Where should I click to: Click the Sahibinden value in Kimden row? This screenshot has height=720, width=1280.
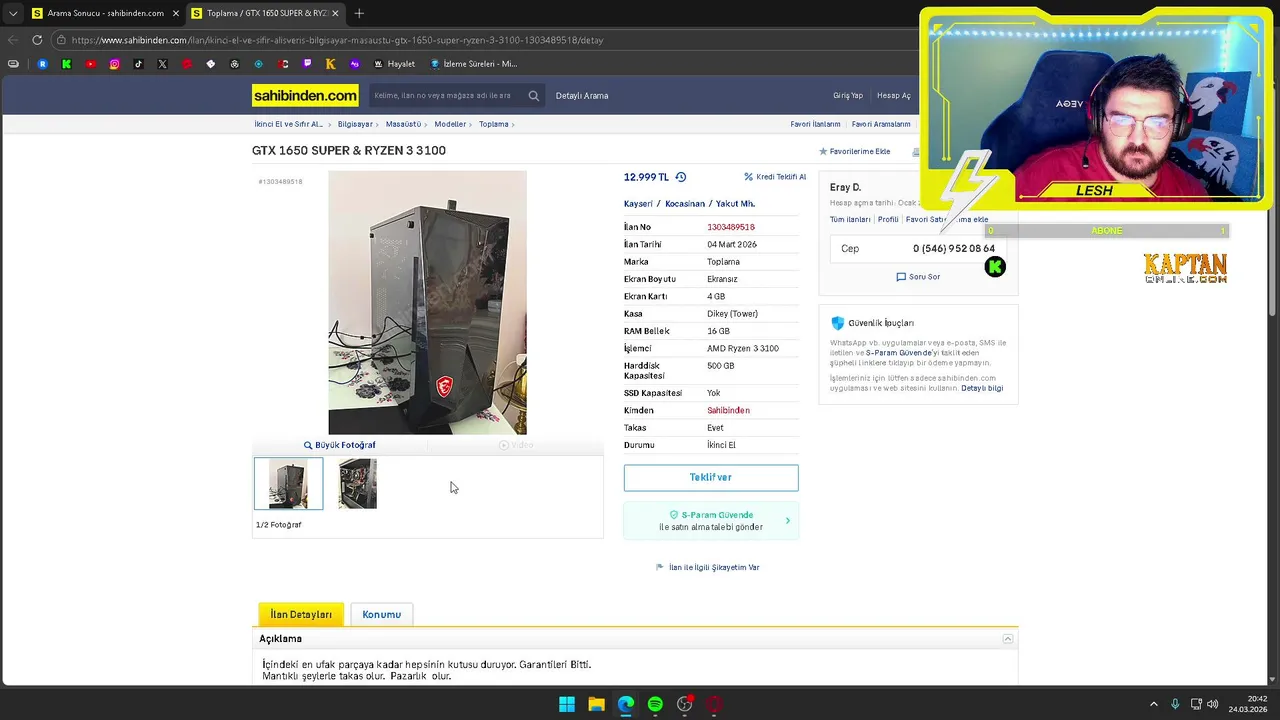click(728, 410)
